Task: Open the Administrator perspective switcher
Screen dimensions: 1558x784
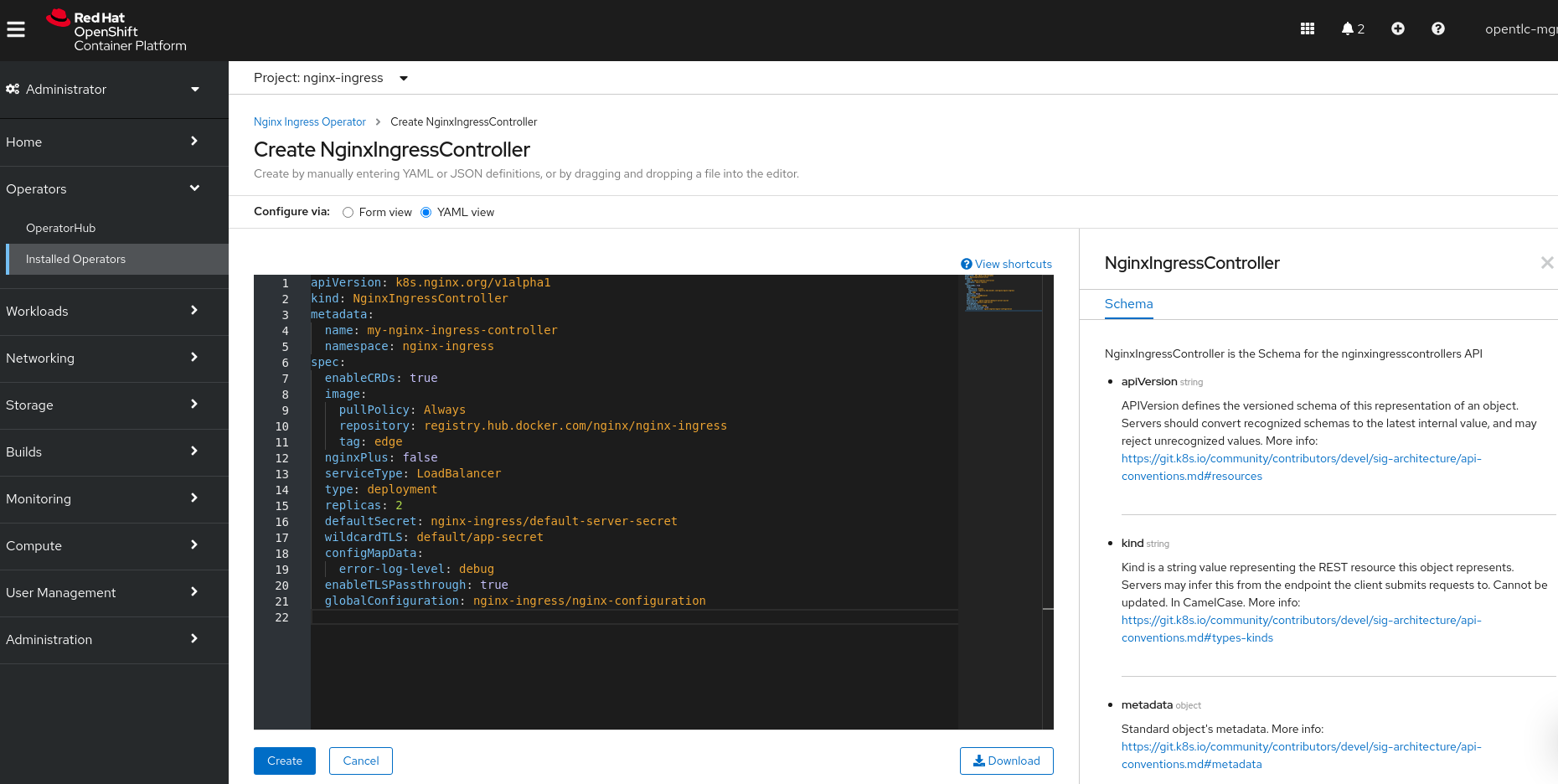Action: click(x=102, y=90)
